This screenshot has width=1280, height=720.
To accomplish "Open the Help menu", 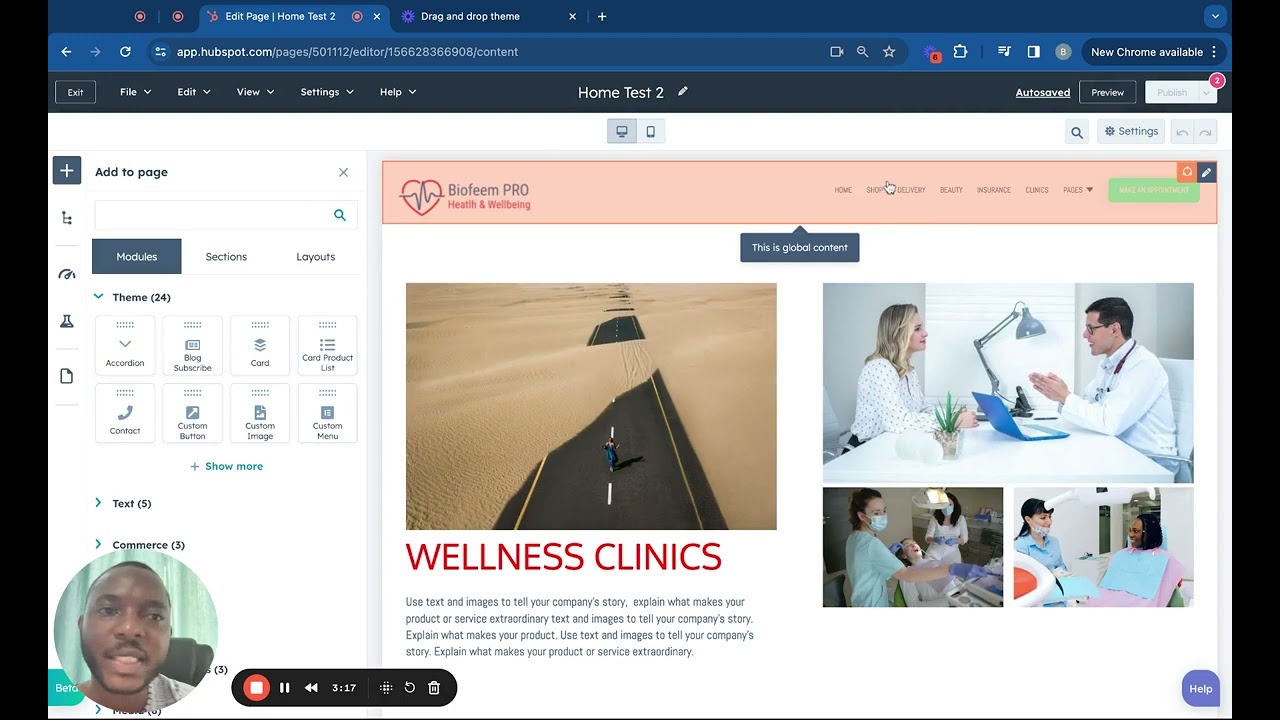I will coord(398,92).
